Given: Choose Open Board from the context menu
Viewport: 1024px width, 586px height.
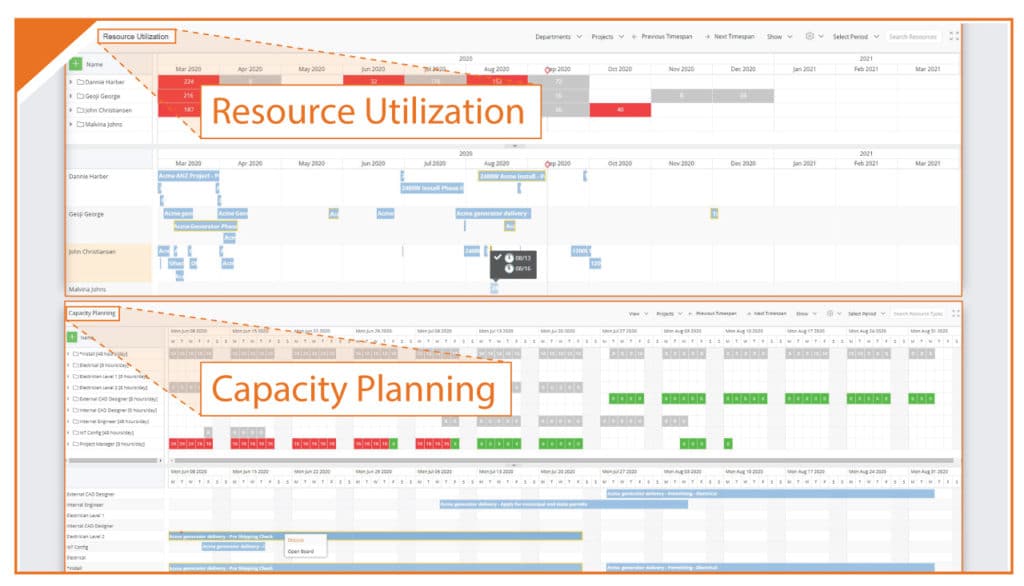Looking at the screenshot, I should click(x=301, y=551).
